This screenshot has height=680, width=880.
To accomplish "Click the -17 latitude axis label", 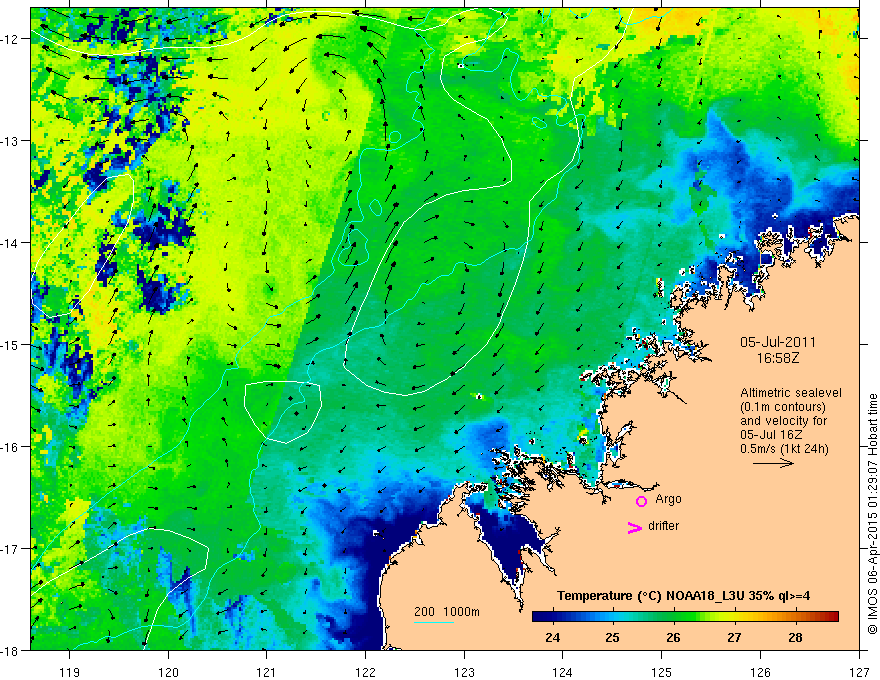I will [x=11, y=548].
